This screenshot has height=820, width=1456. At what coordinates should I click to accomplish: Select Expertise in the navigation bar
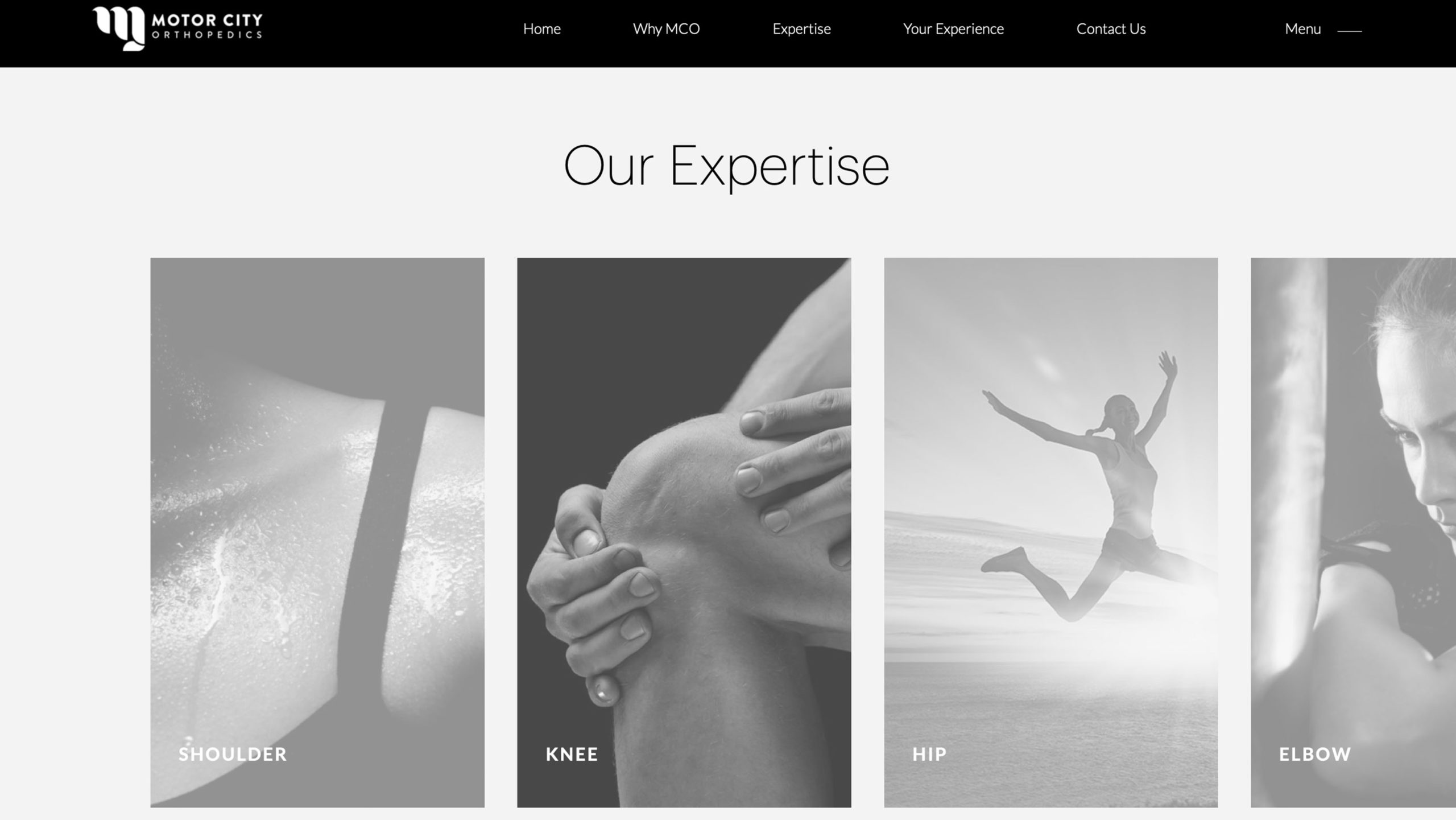click(x=801, y=29)
